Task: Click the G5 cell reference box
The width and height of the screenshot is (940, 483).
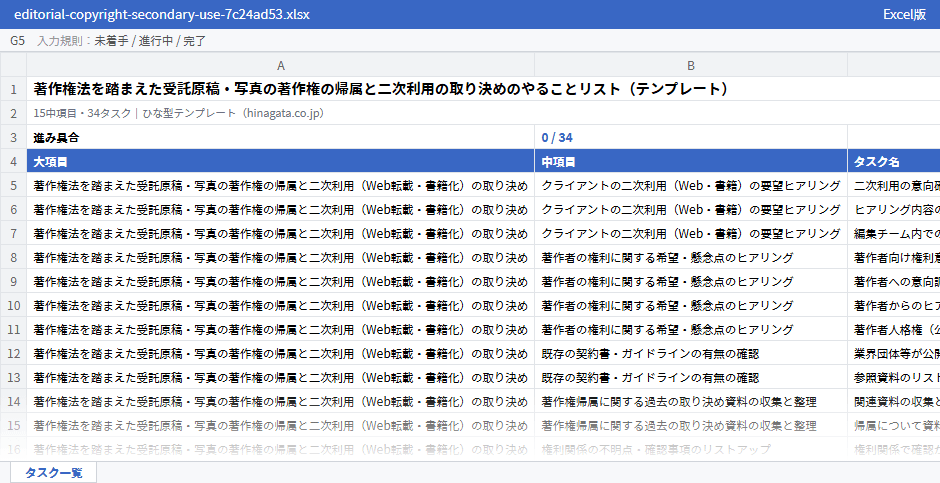Action: pyautogui.click(x=17, y=41)
